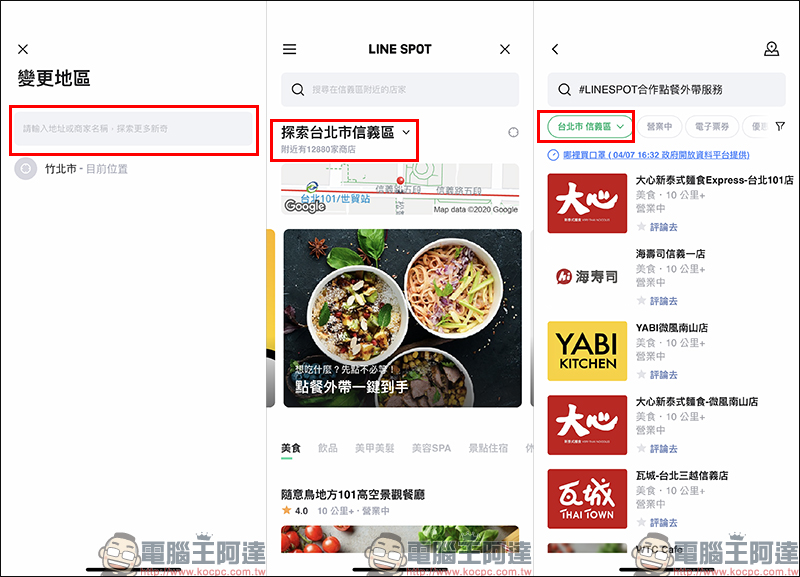Switch to the 美甲美髮 category tab
Image resolution: width=800 pixels, height=577 pixels.
(374, 448)
